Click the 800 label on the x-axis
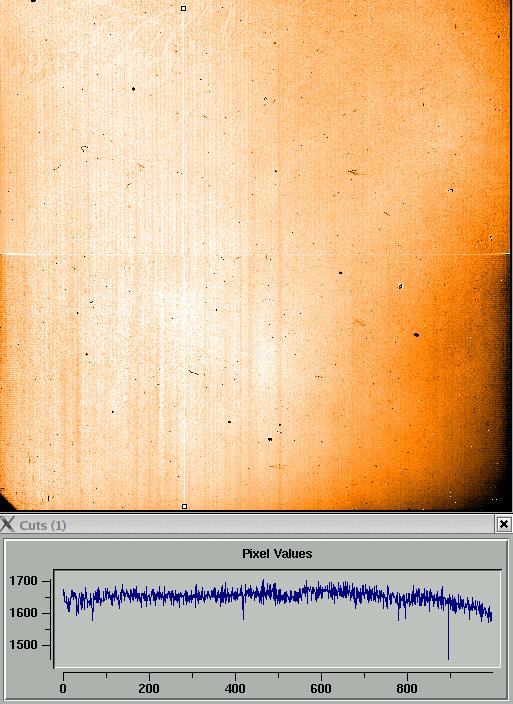The width and height of the screenshot is (513, 704). click(407, 688)
